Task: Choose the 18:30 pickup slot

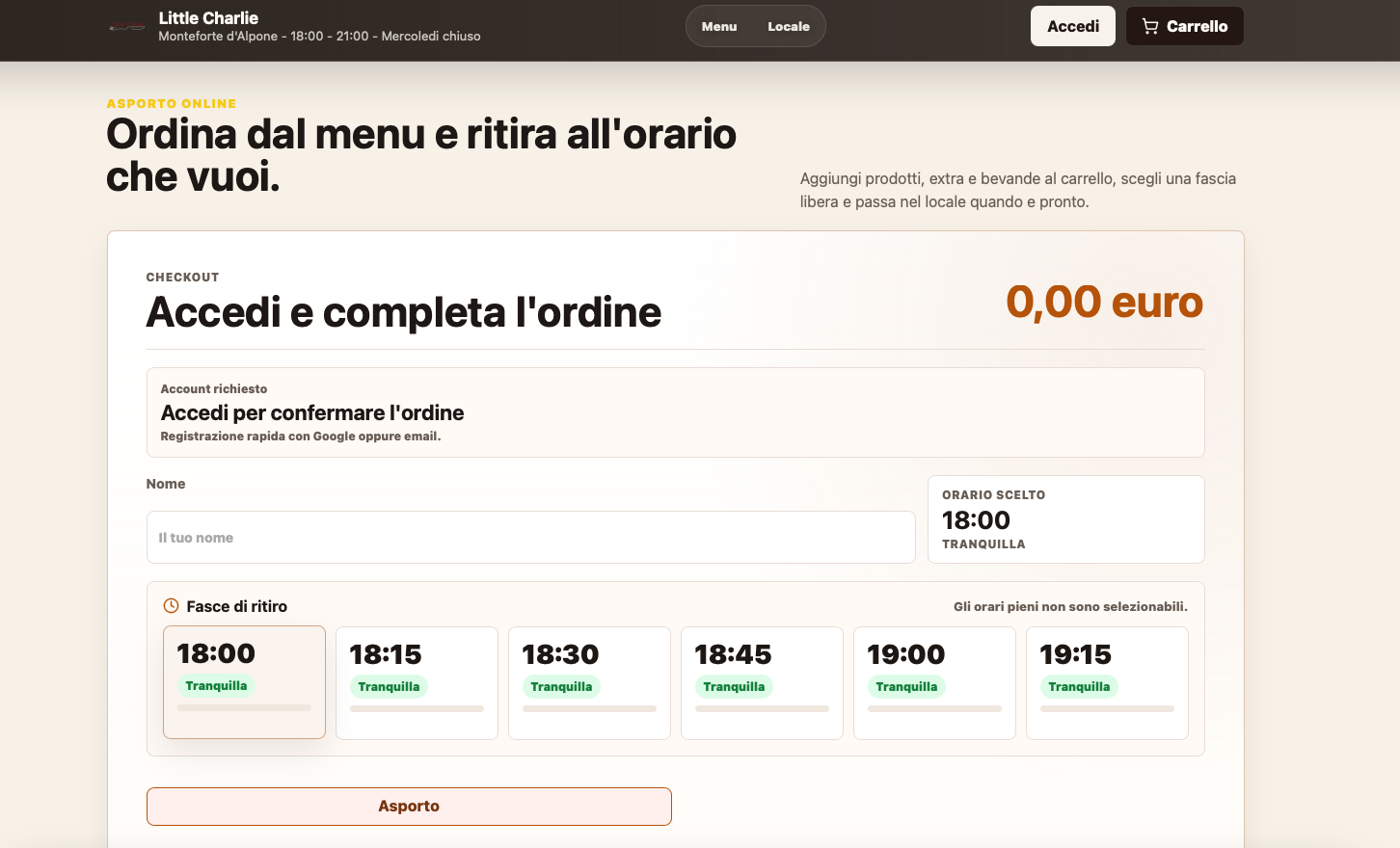Action: coord(589,683)
